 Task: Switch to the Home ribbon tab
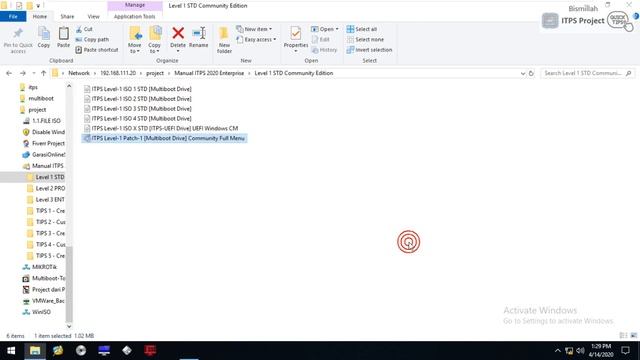click(x=40, y=17)
